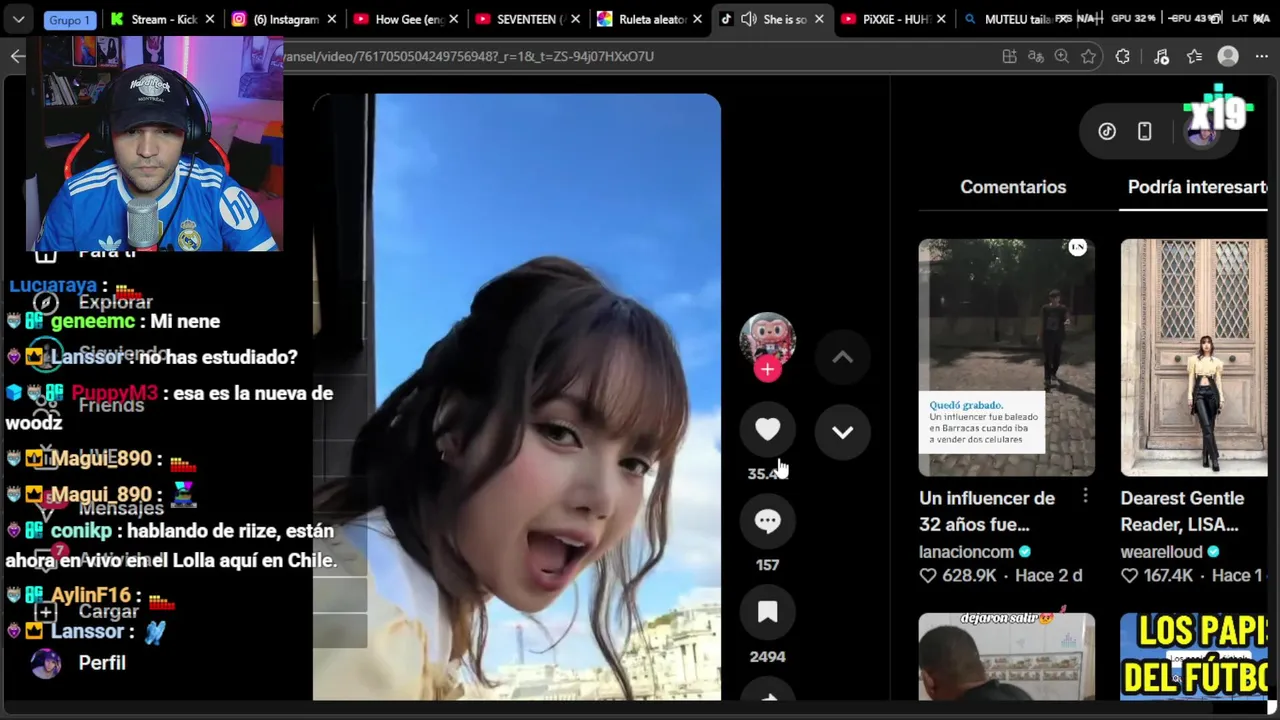Click the '157' comment count
Image resolution: width=1280 pixels, height=720 pixels.
(767, 565)
